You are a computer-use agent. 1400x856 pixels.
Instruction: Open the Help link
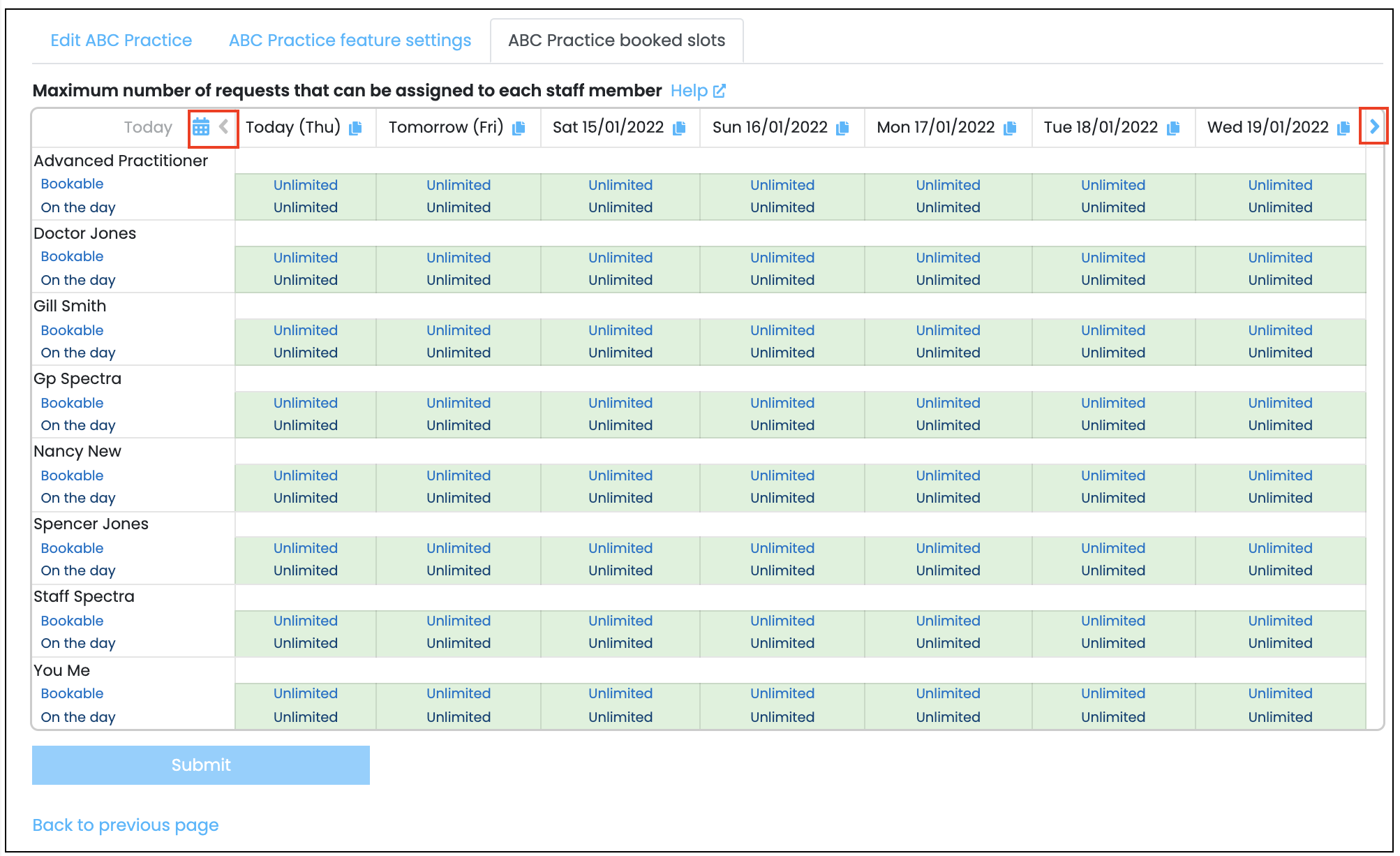click(689, 91)
